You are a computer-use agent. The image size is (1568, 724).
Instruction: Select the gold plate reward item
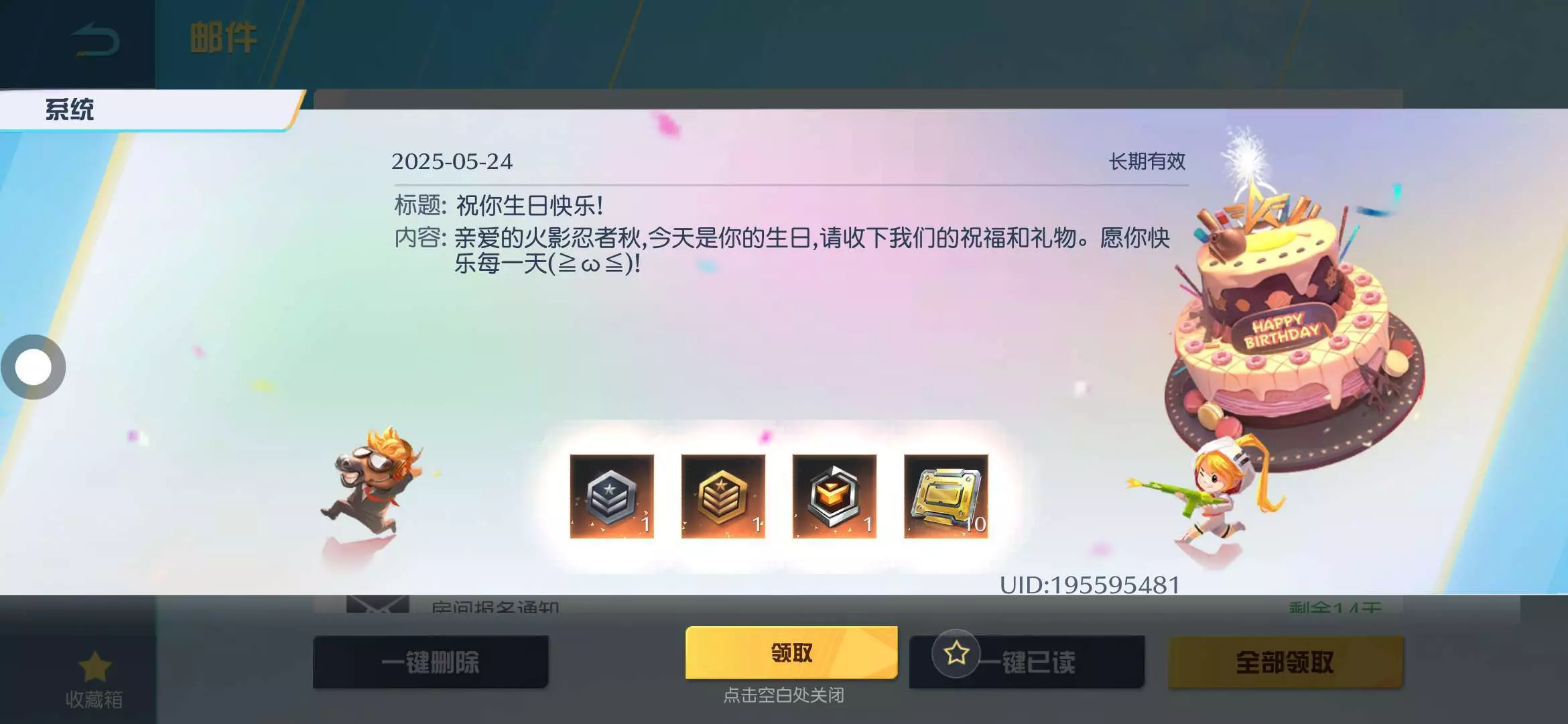click(x=945, y=497)
